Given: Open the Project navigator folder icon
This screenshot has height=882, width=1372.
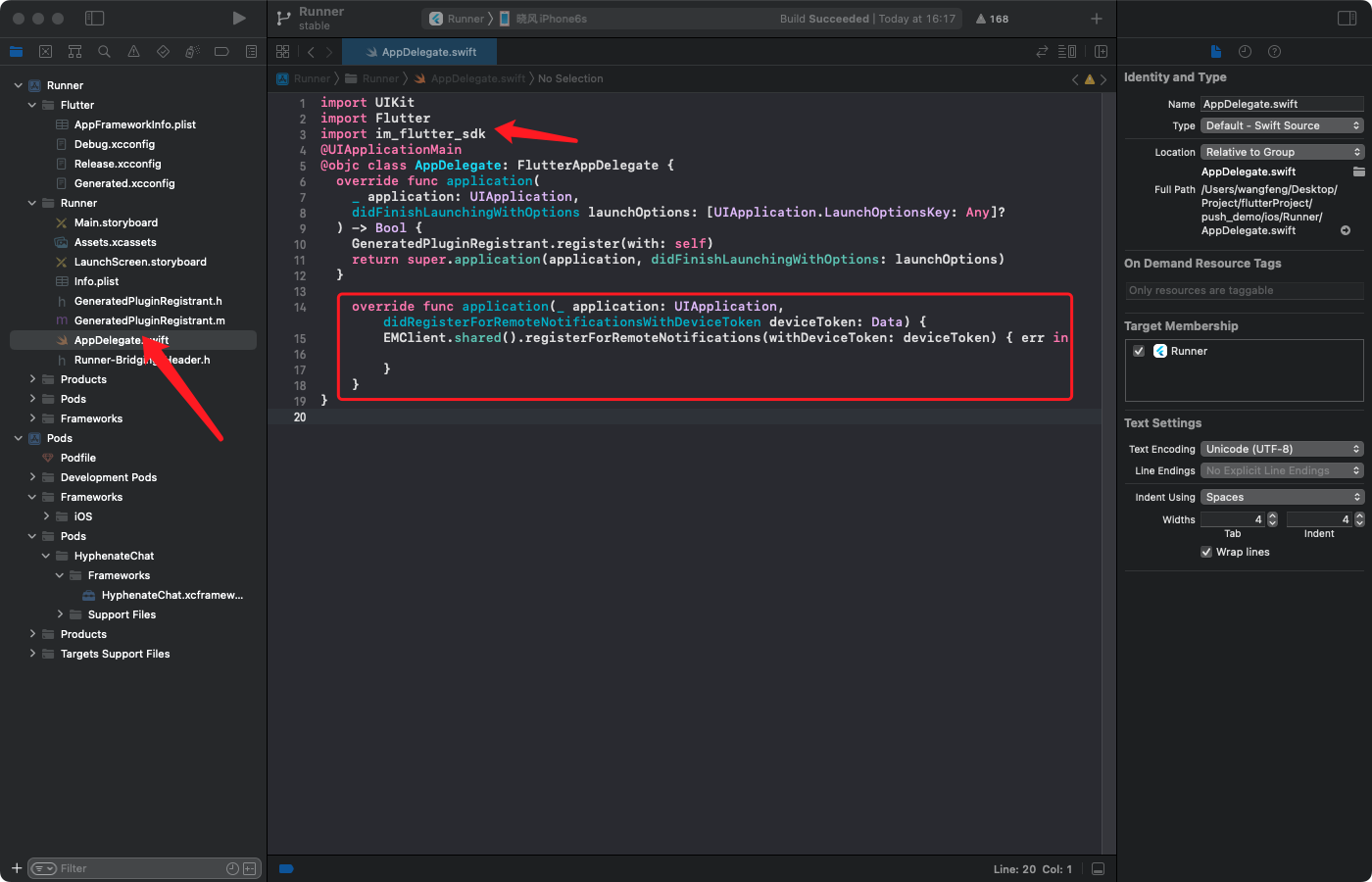Looking at the screenshot, I should click(17, 52).
